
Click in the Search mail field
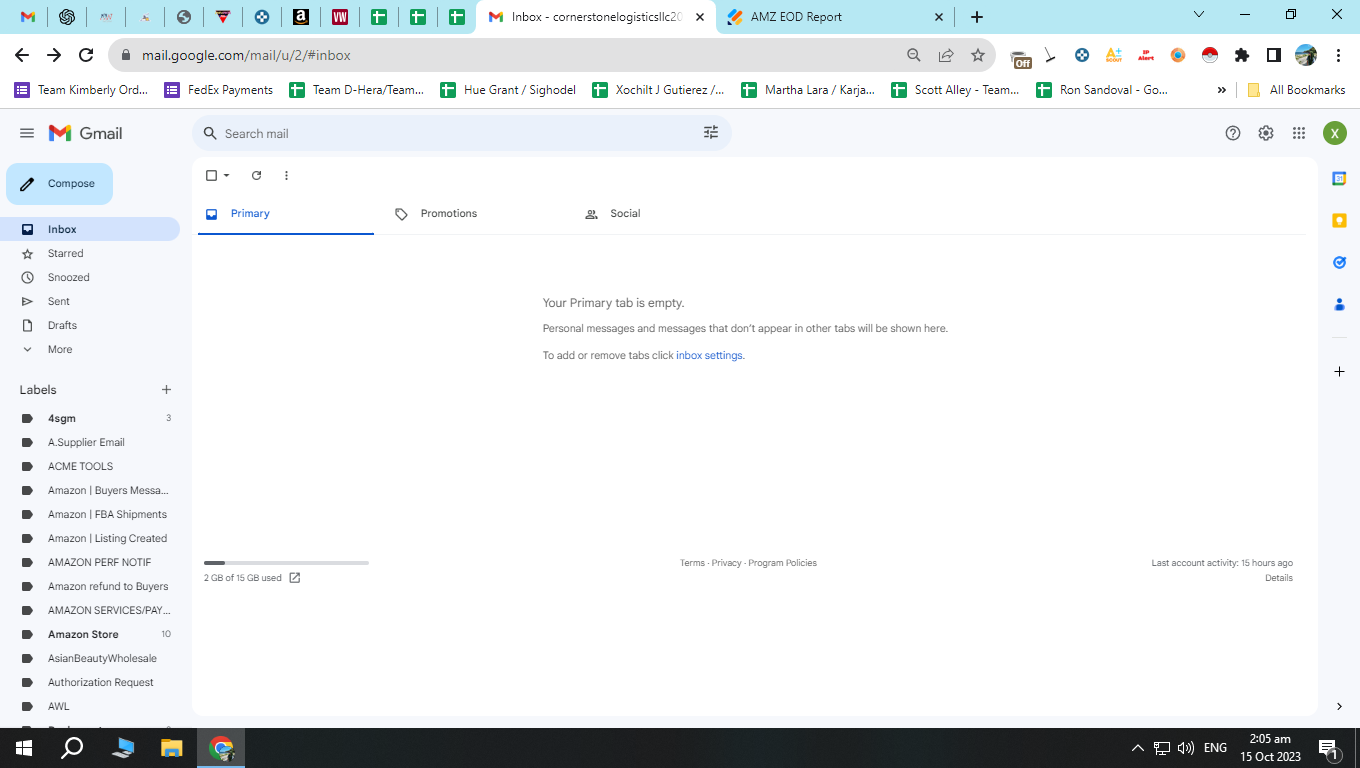460,133
